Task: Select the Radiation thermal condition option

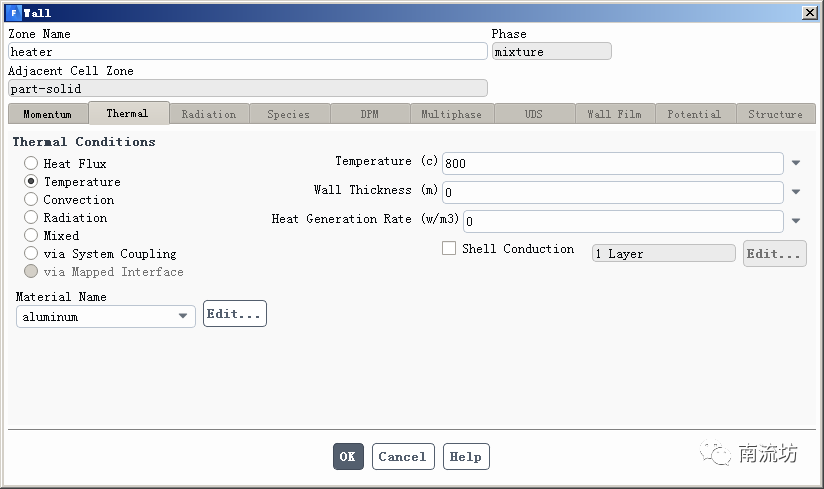Action: (x=31, y=218)
